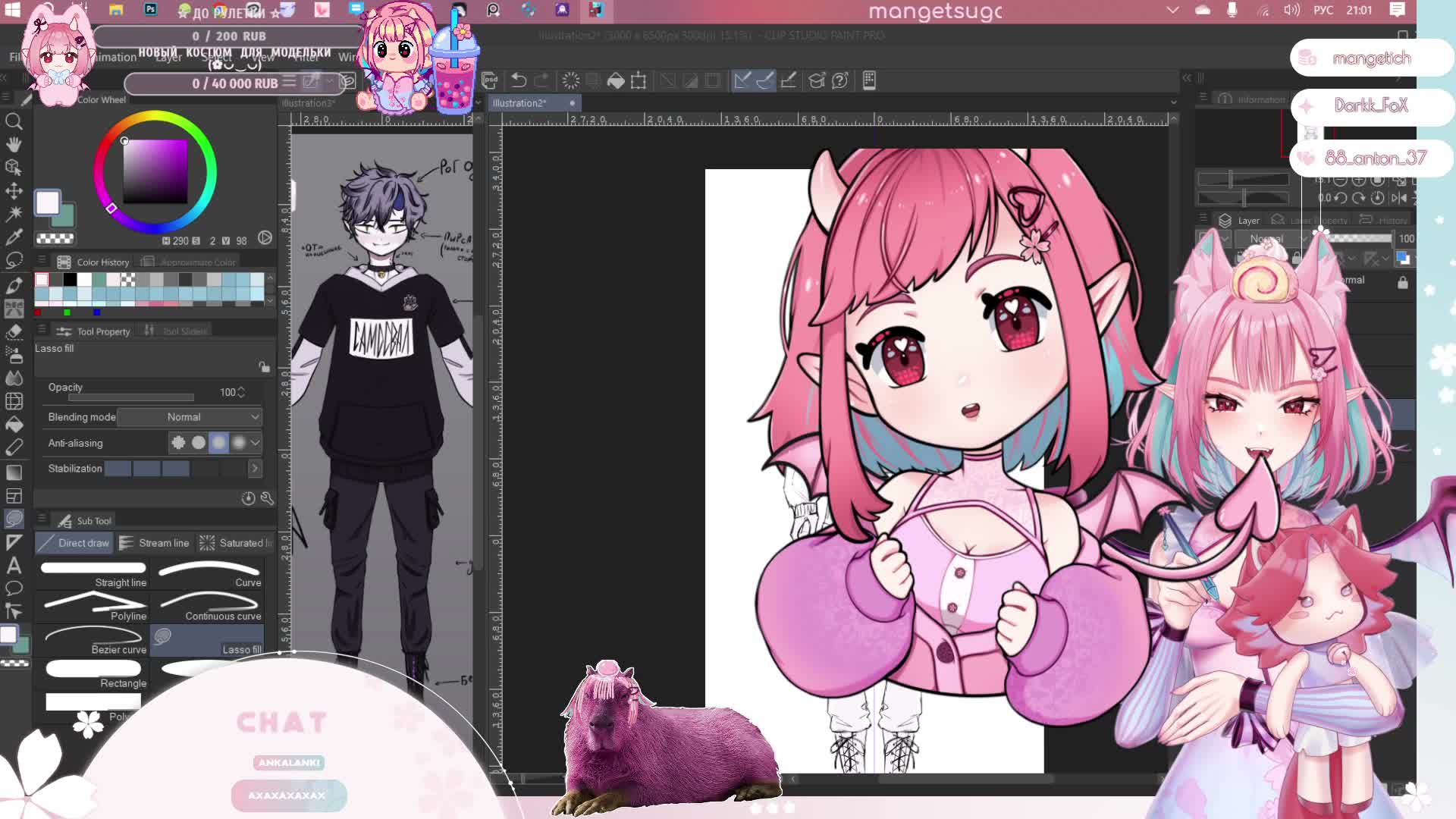The image size is (1456, 819).
Task: Select the Frame border tool
Action: point(14,496)
